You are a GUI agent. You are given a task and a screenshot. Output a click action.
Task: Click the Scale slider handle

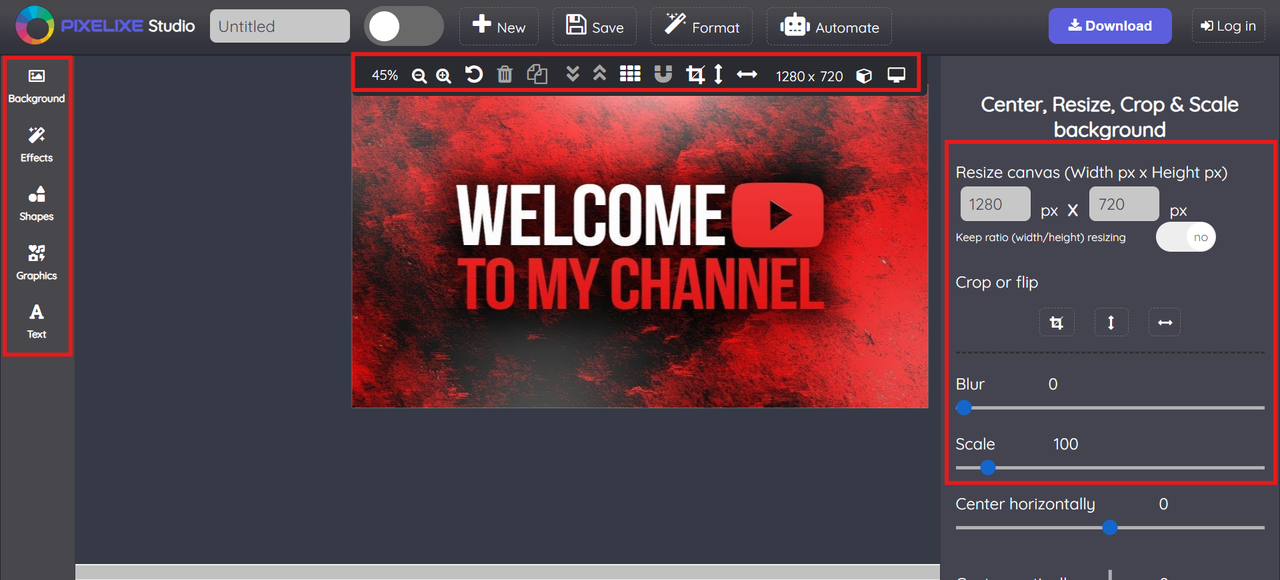[x=987, y=467]
